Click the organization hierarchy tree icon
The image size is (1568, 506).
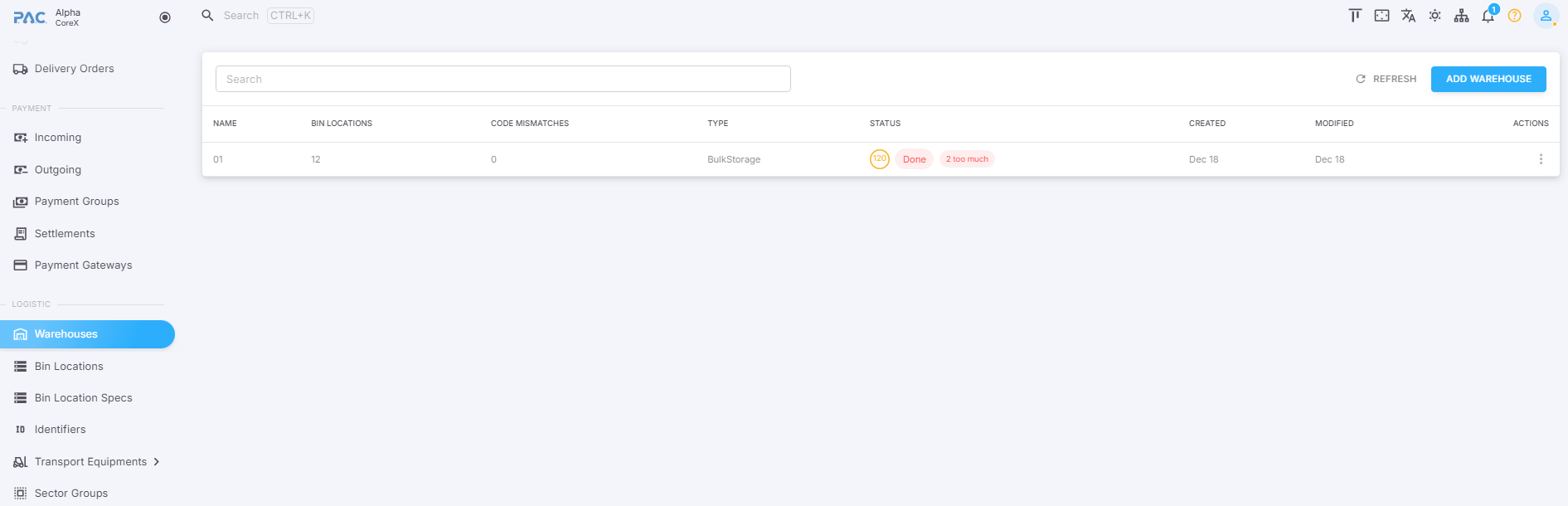tap(1461, 16)
